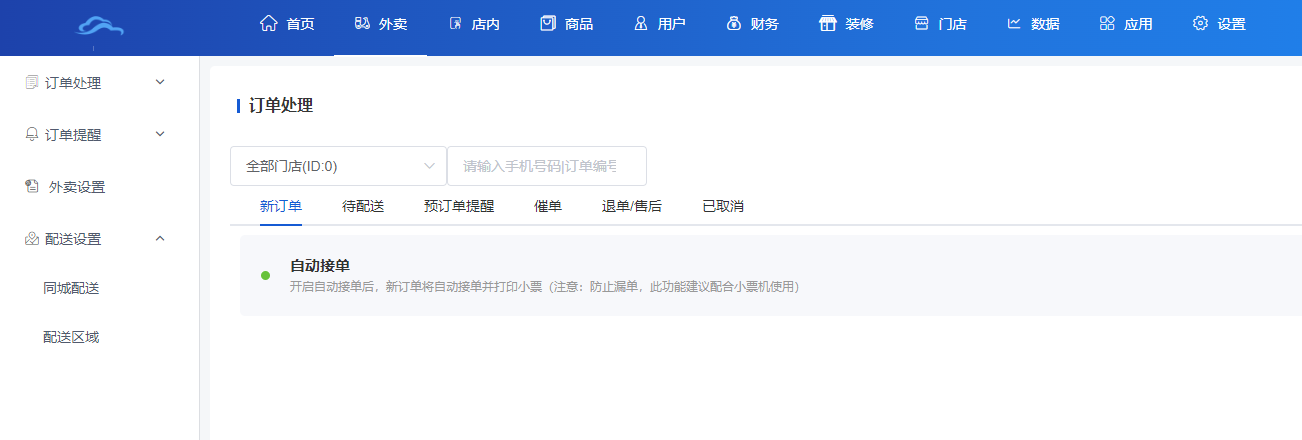Open 外卖设置 in the sidebar

pyautogui.click(x=77, y=187)
